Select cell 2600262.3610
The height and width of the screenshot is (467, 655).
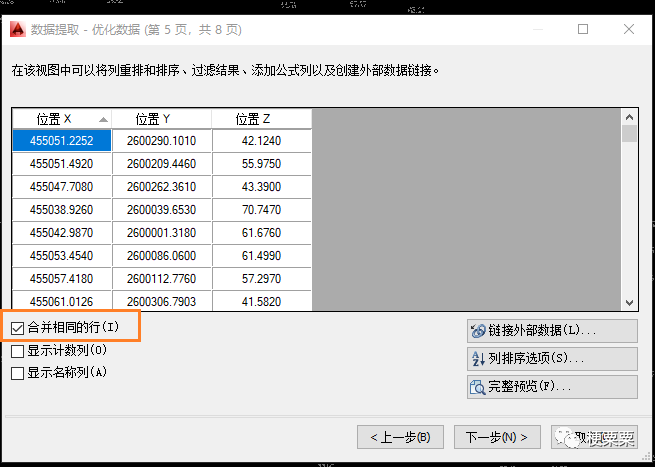tap(162, 187)
